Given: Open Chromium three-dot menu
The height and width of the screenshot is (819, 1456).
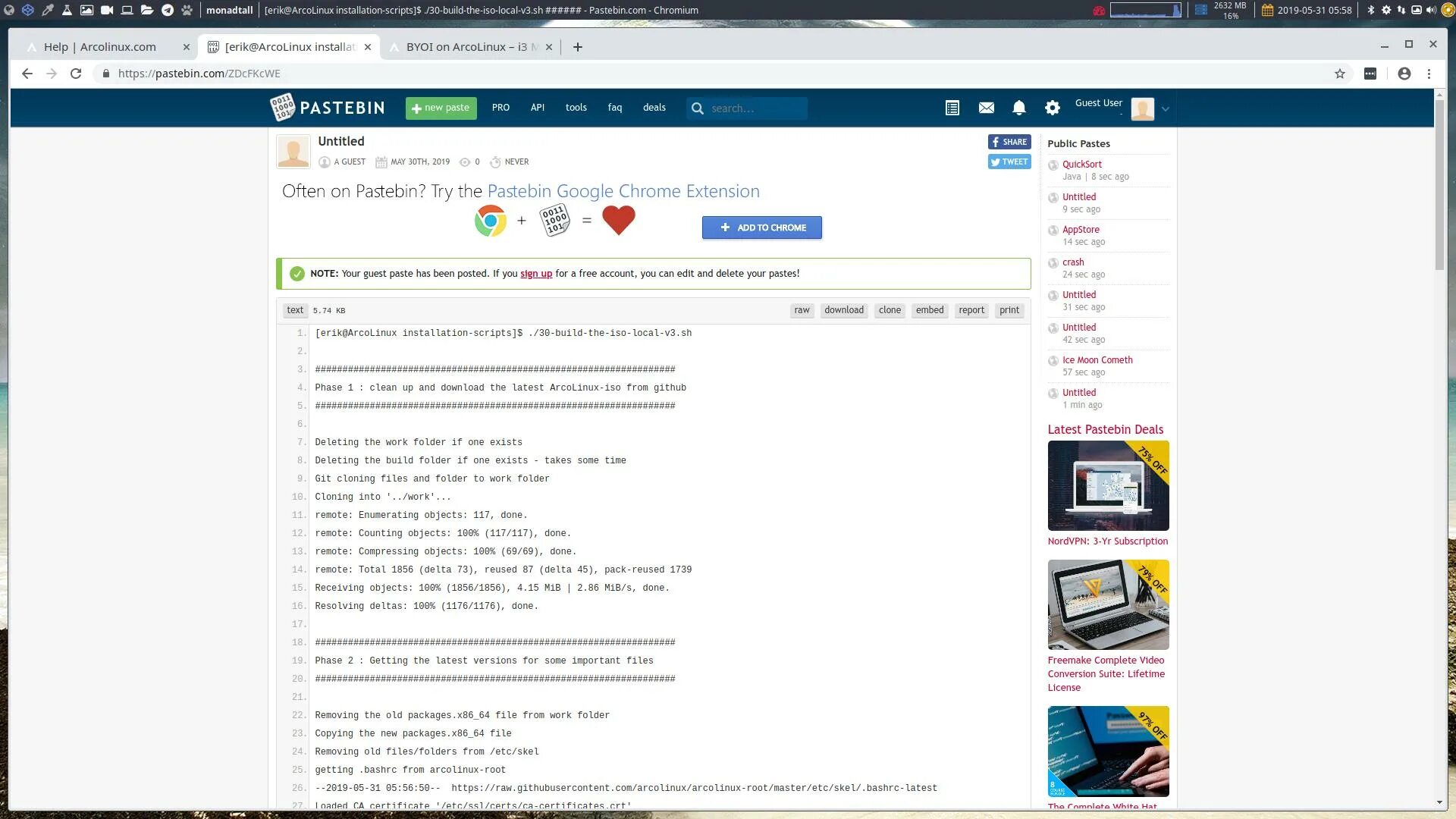Looking at the screenshot, I should click(1429, 74).
